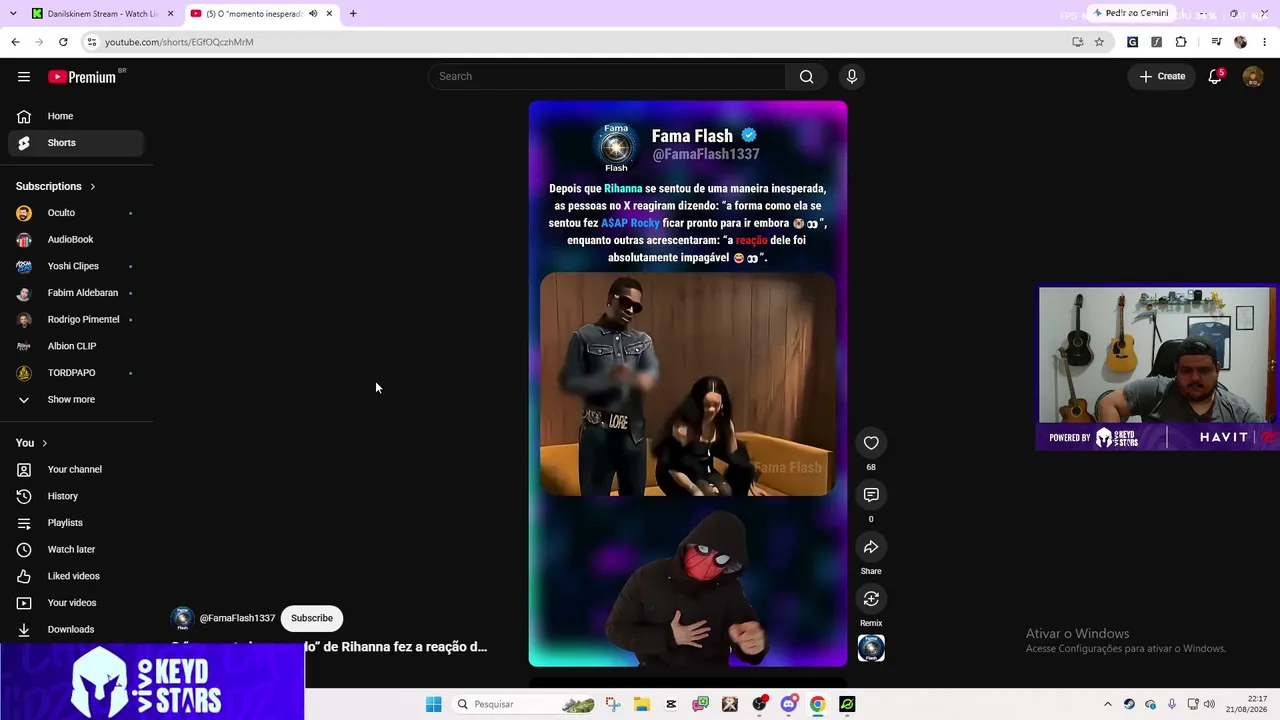Open the Short's sound source thumbnail

[871, 648]
